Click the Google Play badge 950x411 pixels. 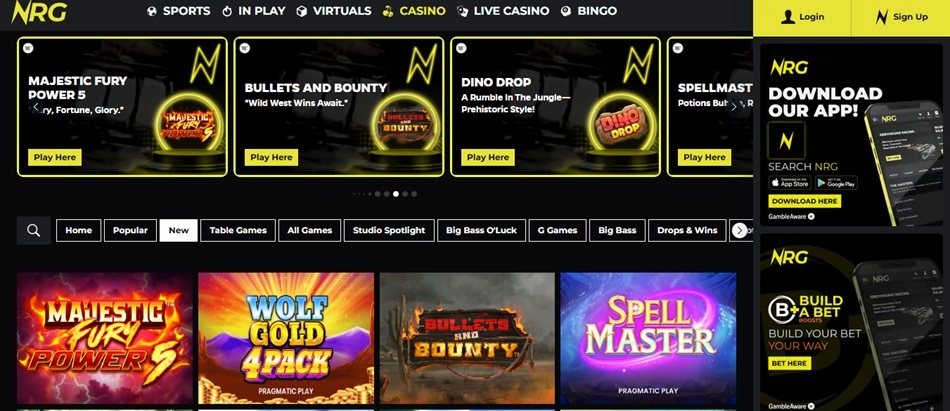836,182
